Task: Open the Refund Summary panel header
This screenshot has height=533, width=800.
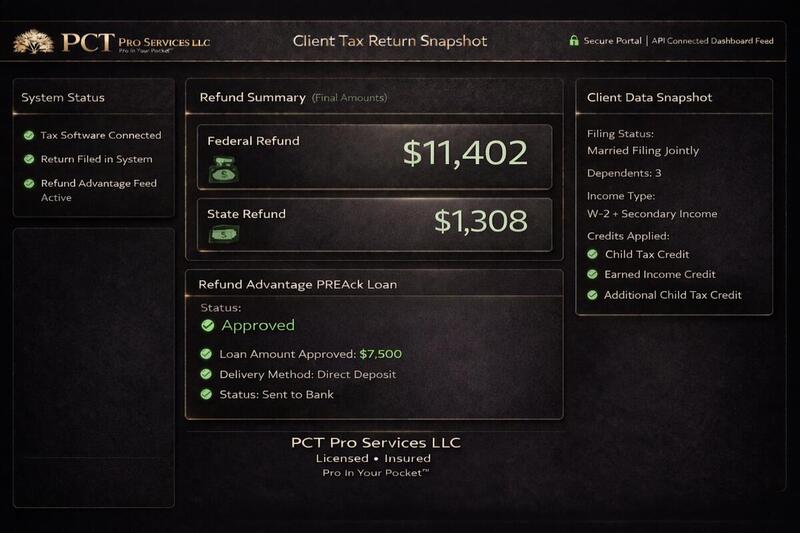Action: [374, 97]
